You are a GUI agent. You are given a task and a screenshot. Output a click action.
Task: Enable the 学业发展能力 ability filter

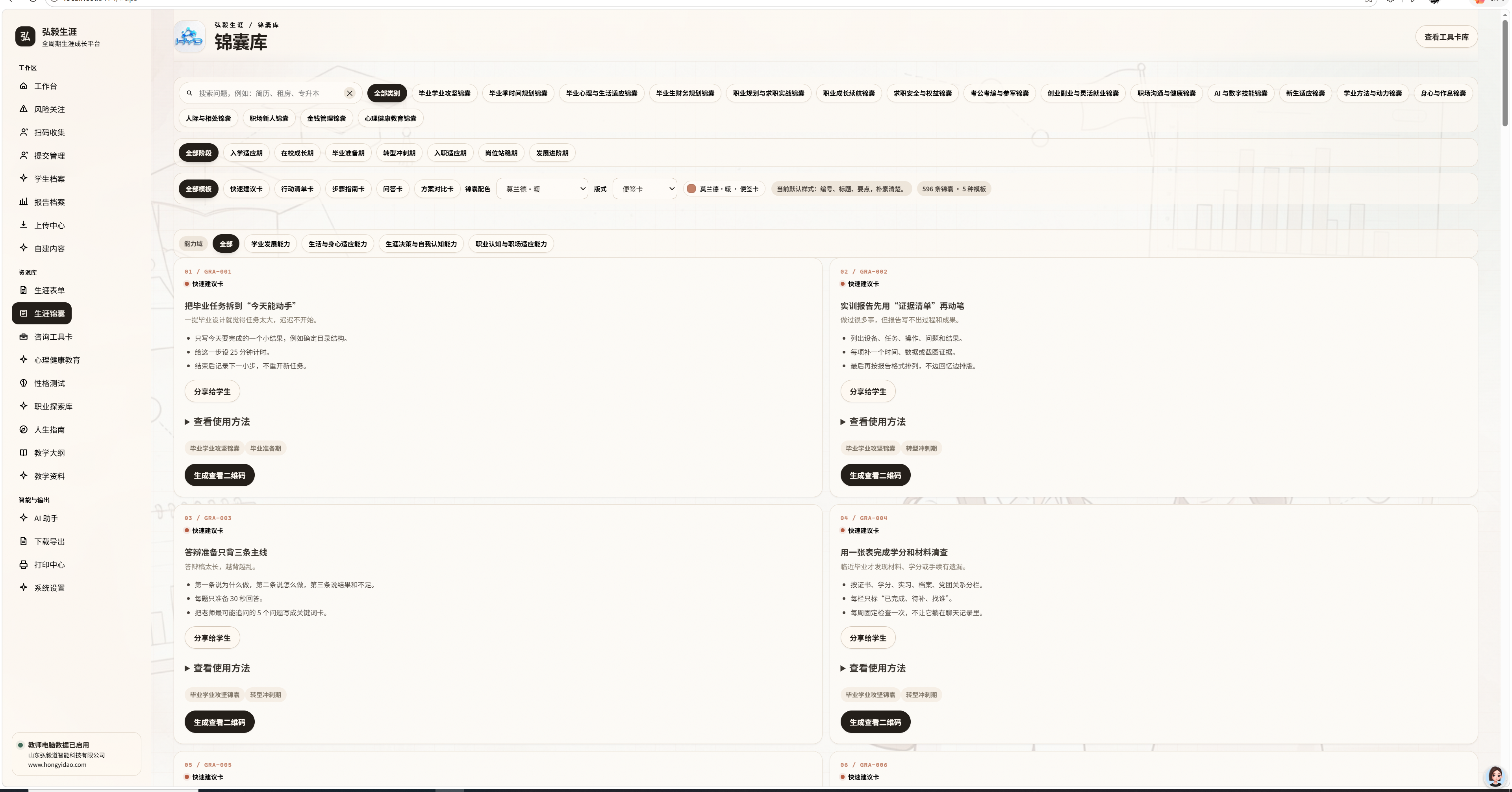coord(271,244)
